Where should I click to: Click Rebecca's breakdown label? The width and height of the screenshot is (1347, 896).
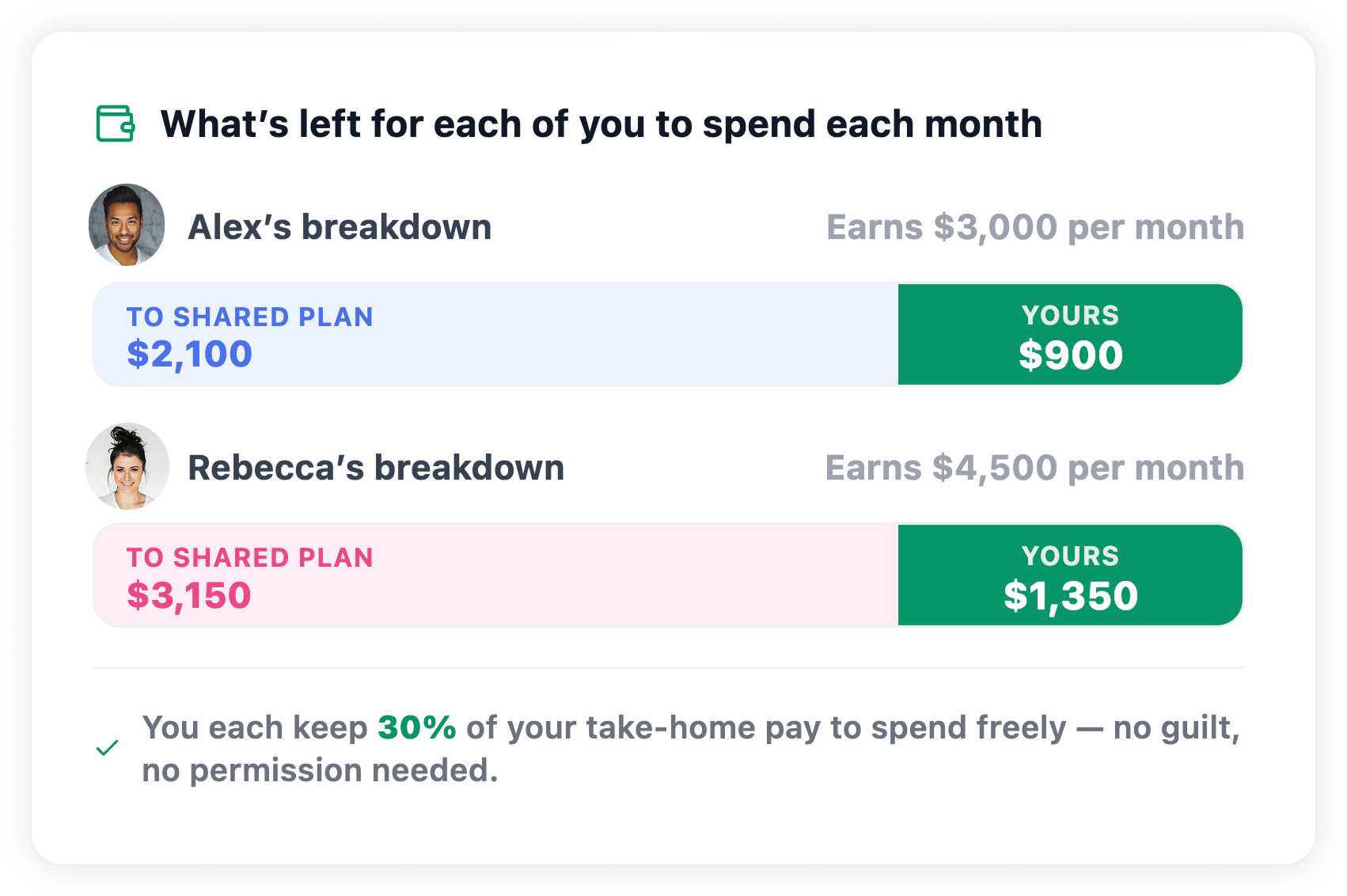376,468
